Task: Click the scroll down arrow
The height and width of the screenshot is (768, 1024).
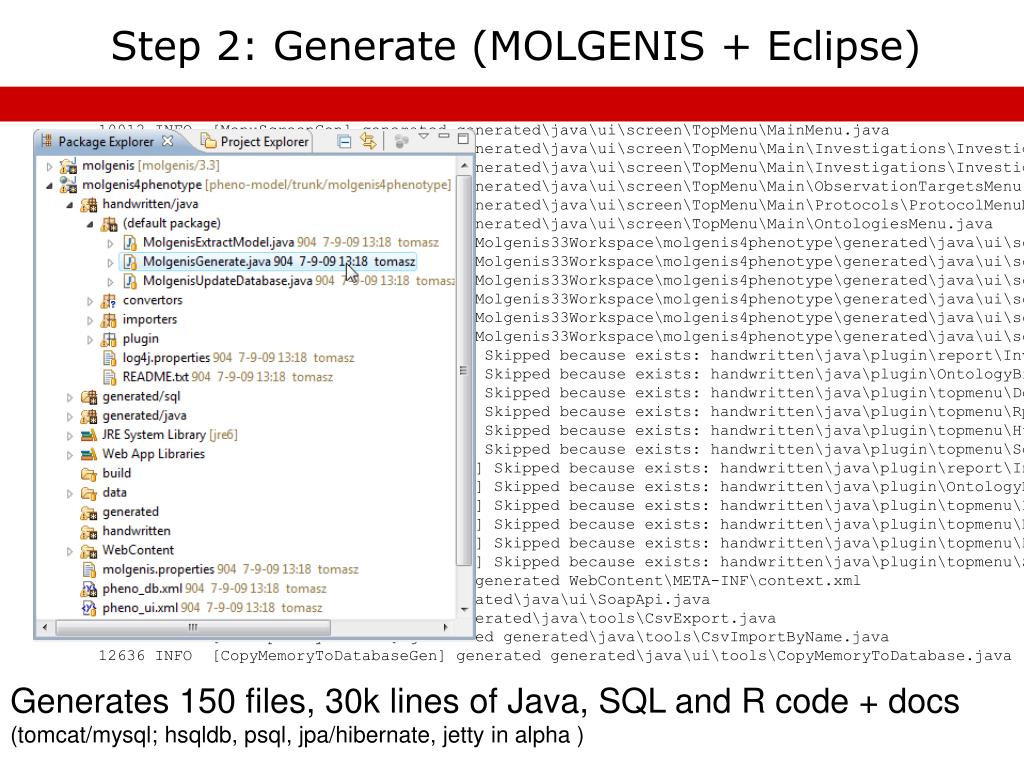Action: click(464, 609)
